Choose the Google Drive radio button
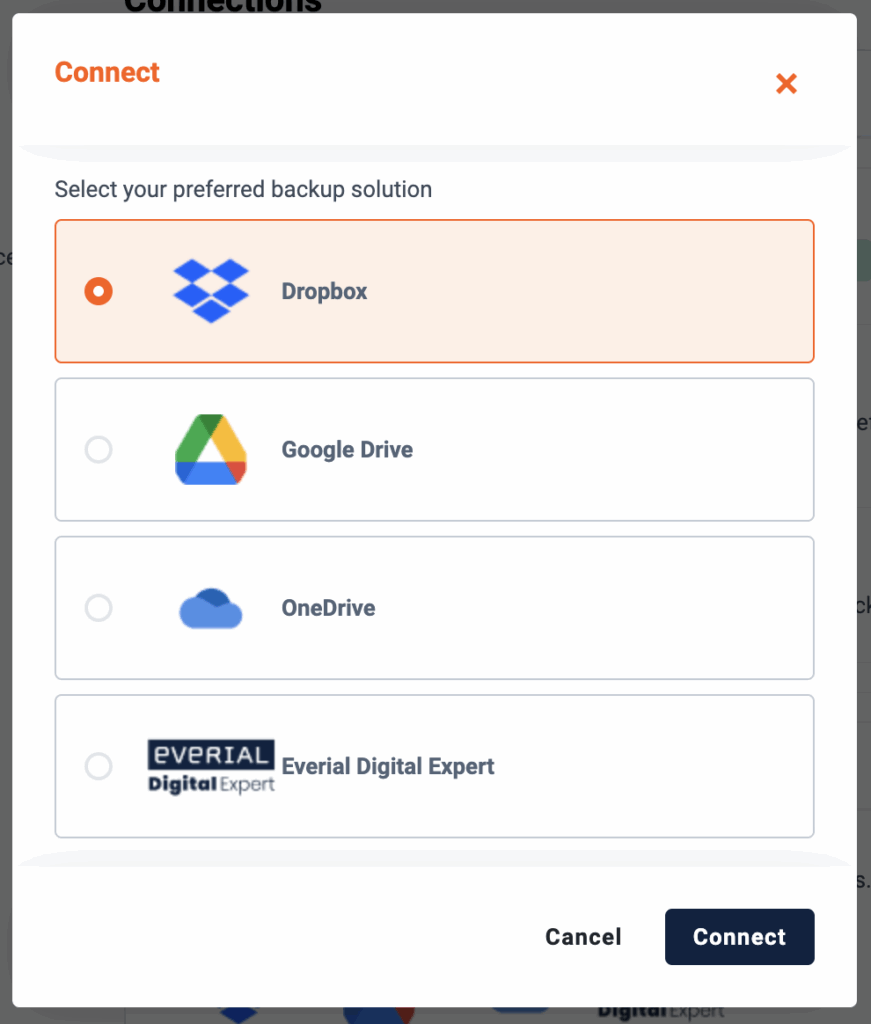Image resolution: width=871 pixels, height=1024 pixels. (x=99, y=449)
